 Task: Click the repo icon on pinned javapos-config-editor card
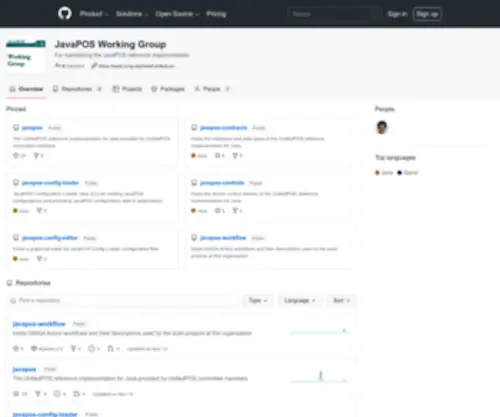(16, 238)
